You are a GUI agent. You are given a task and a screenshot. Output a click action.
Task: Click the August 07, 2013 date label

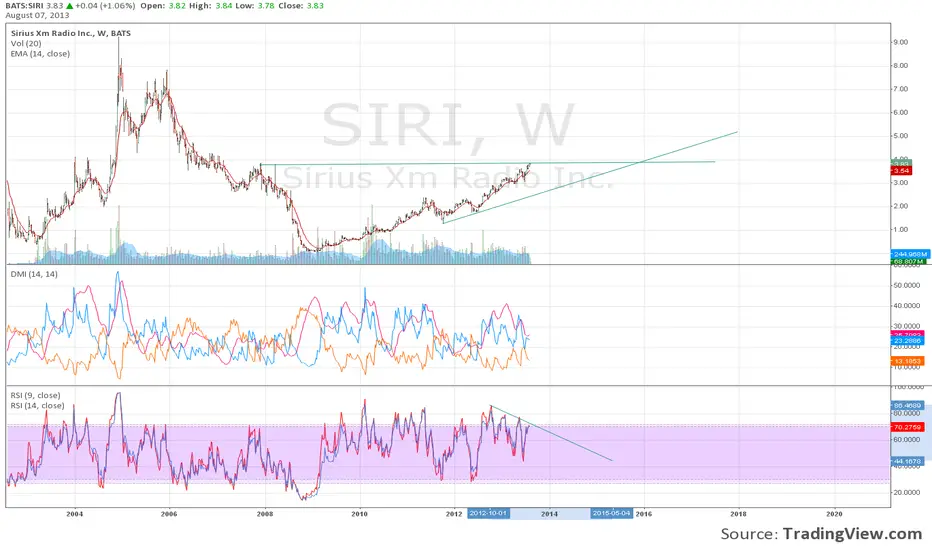tap(37, 15)
